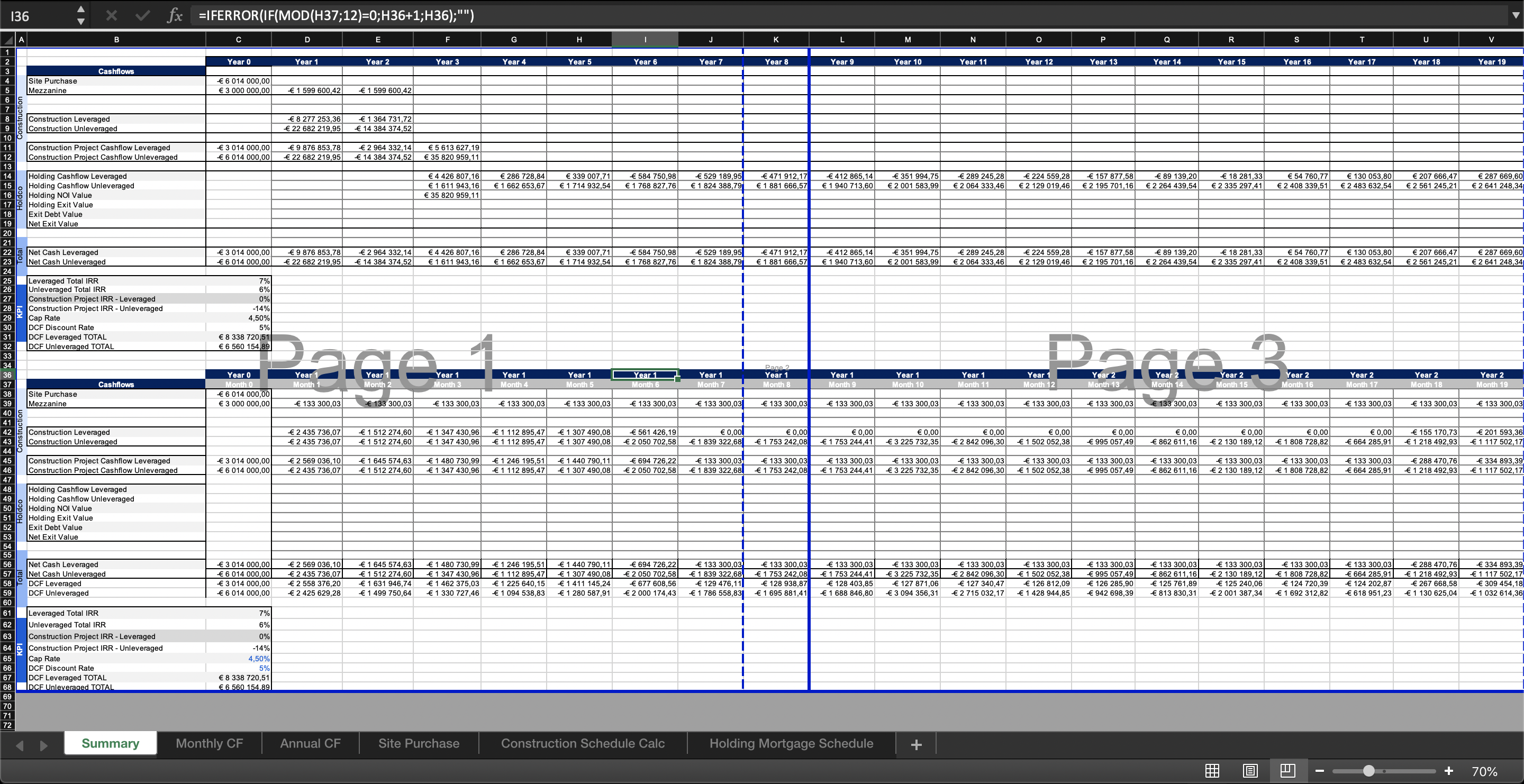Click the top Cashflows header cell
This screenshot has width=1524, height=784.
pyautogui.click(x=116, y=71)
